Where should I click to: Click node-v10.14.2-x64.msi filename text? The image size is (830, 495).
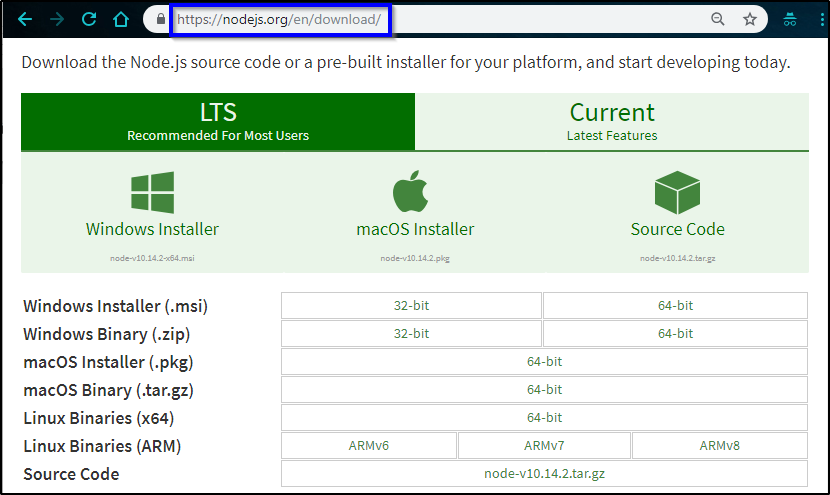click(152, 258)
